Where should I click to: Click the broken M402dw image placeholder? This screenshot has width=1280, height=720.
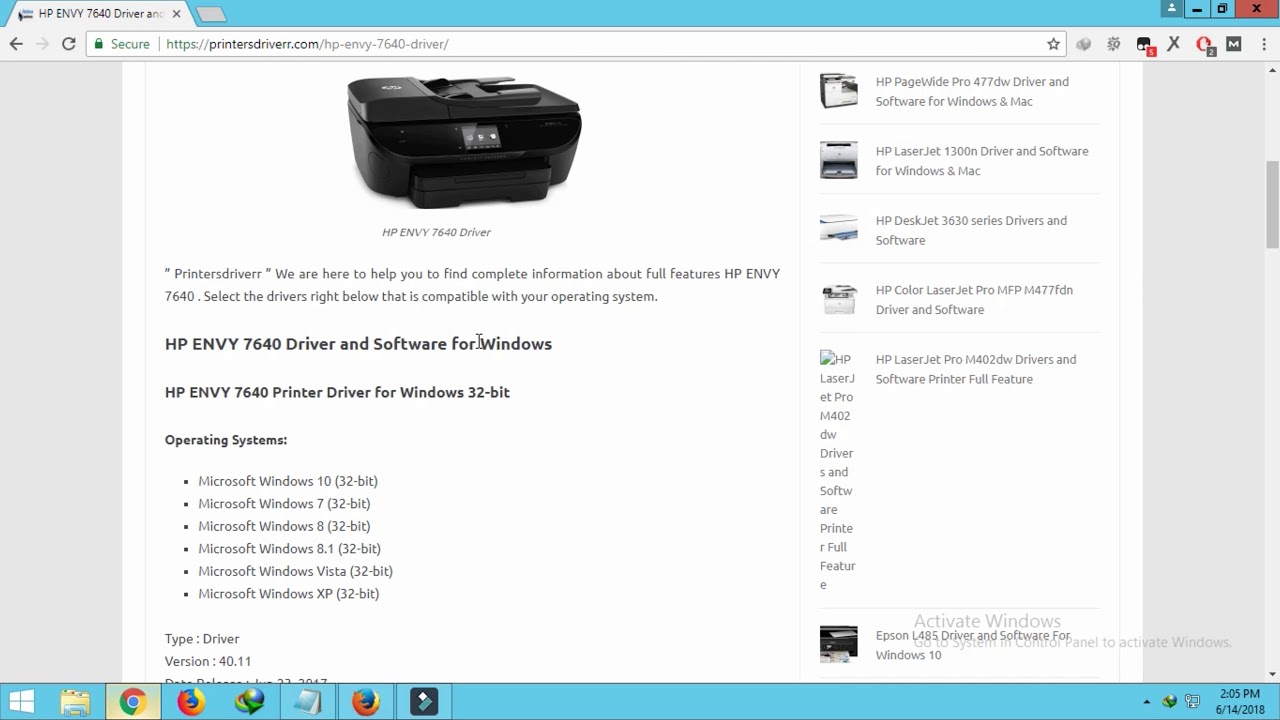coord(838,471)
